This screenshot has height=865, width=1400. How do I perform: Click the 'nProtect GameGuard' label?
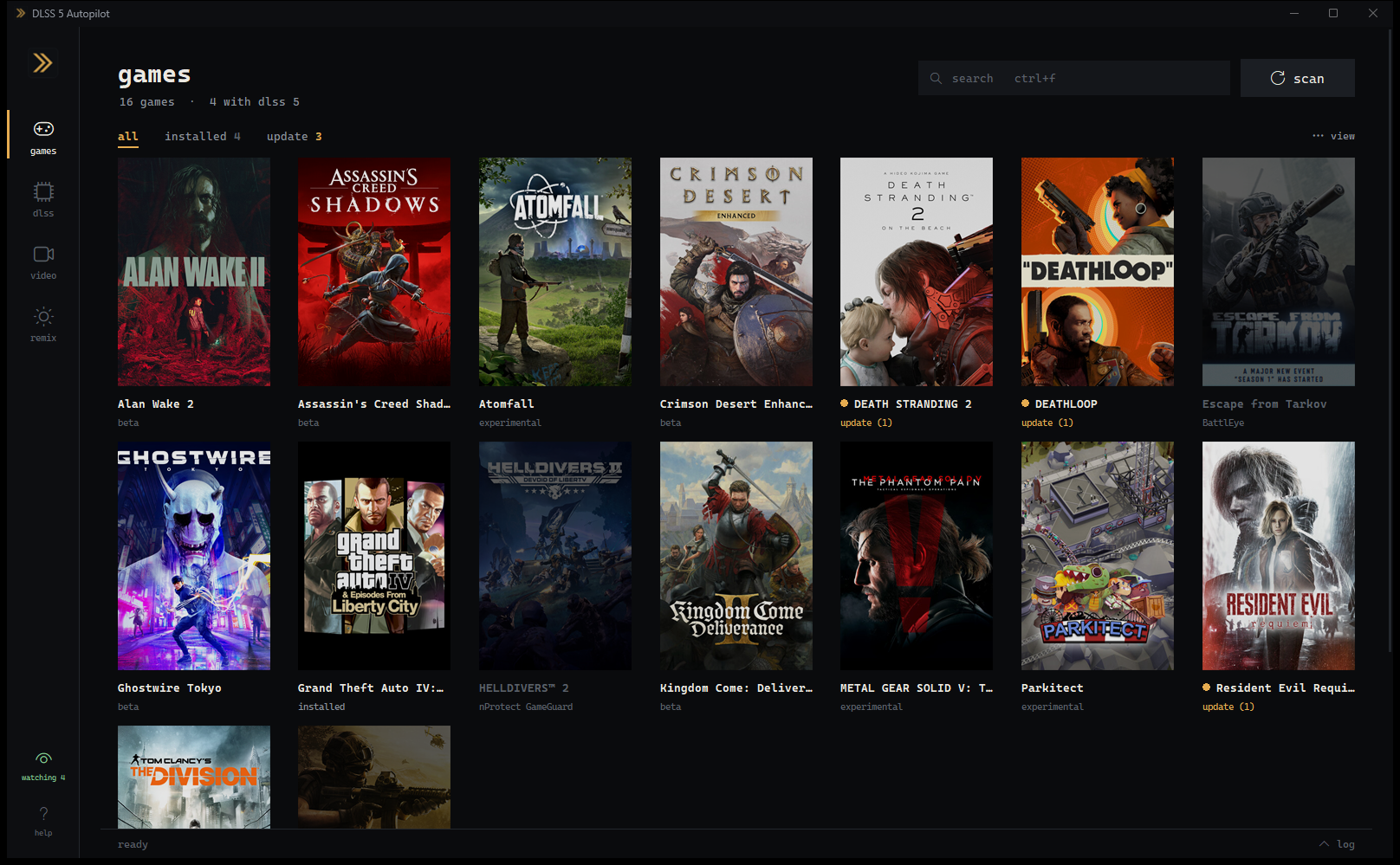[x=526, y=707]
